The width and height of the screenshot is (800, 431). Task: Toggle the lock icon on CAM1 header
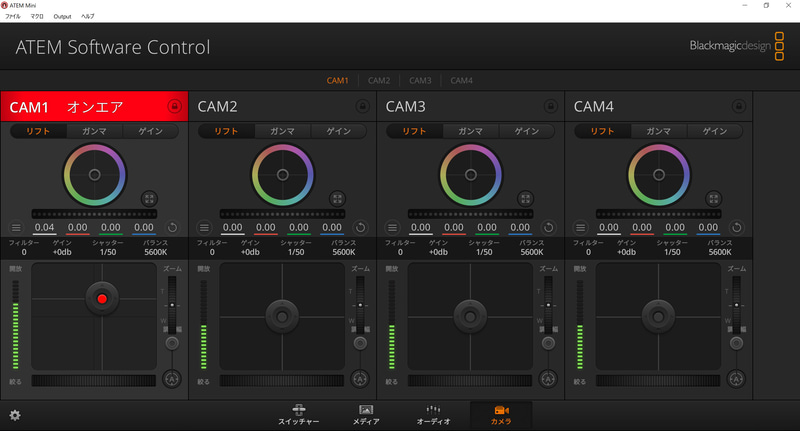[174, 107]
